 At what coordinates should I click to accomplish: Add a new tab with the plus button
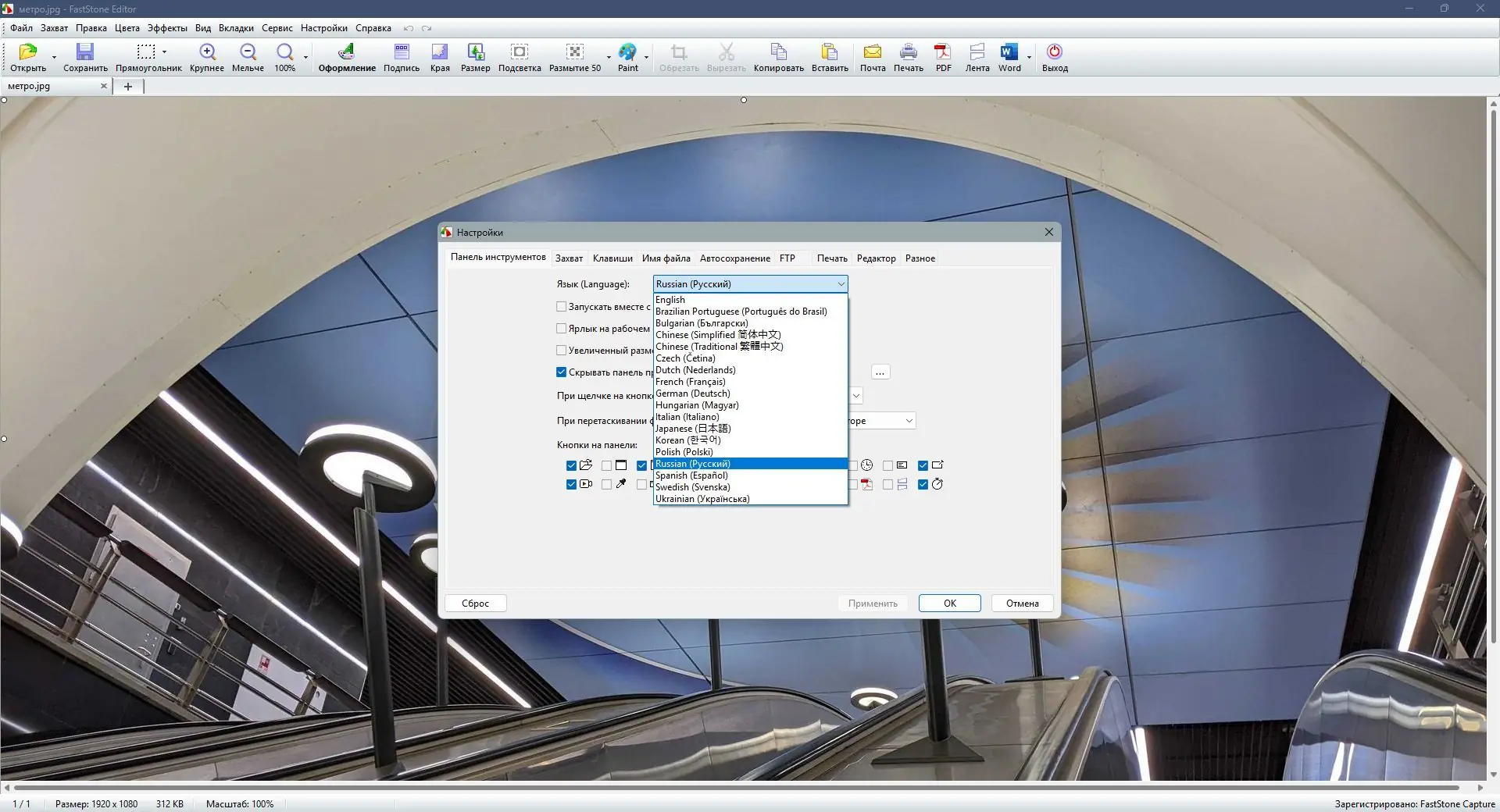click(128, 87)
